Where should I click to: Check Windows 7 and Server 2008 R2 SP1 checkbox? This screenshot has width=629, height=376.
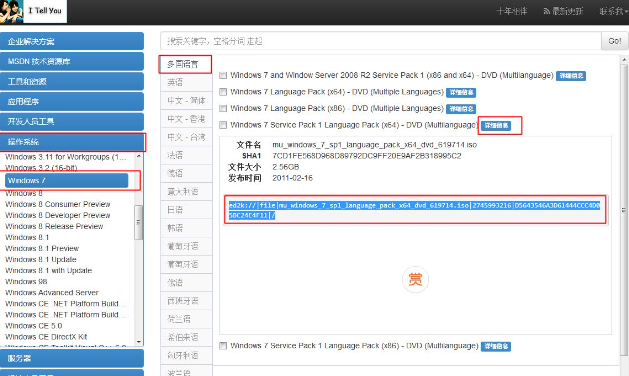[x=223, y=75]
